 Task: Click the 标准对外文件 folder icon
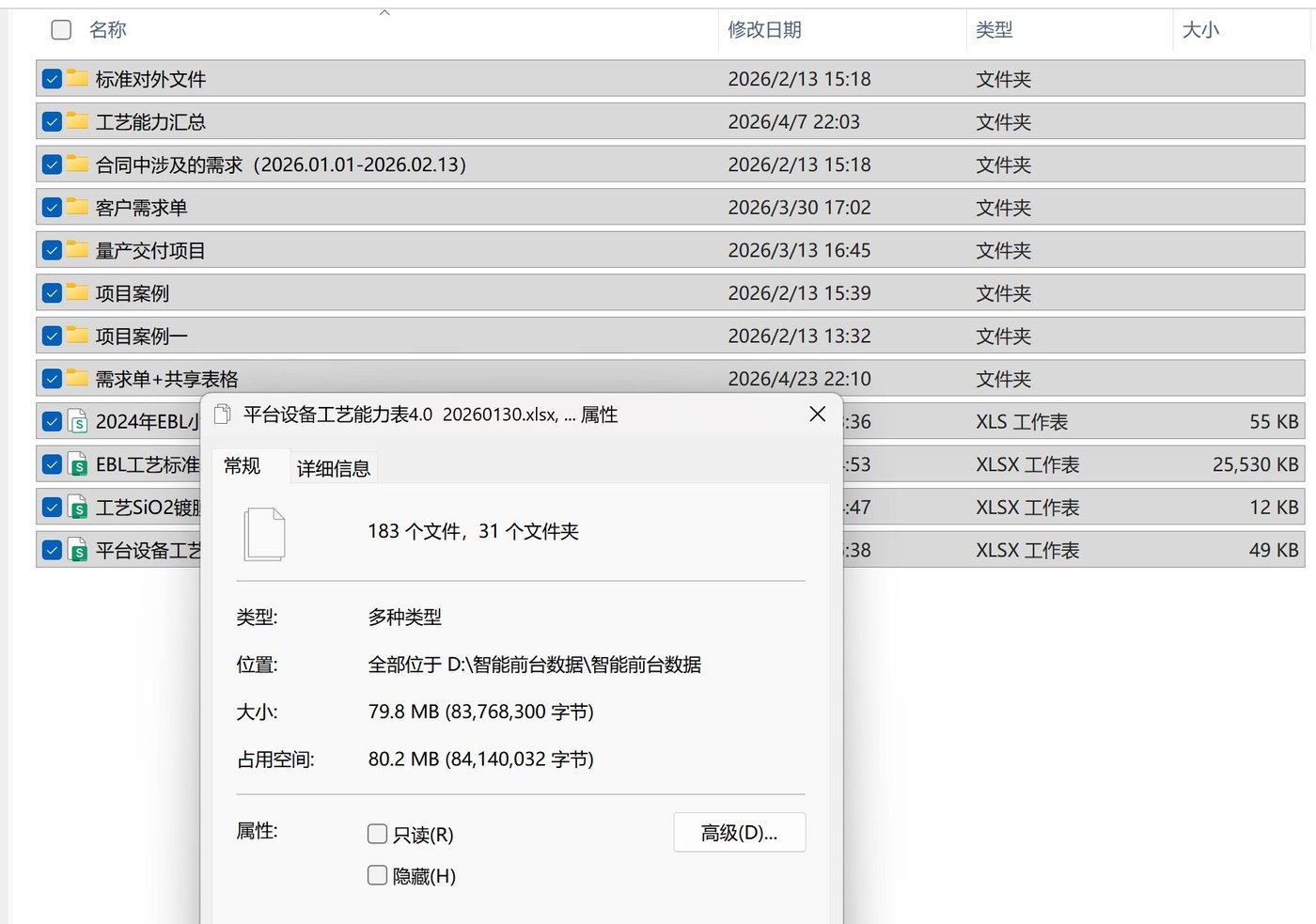[78, 79]
